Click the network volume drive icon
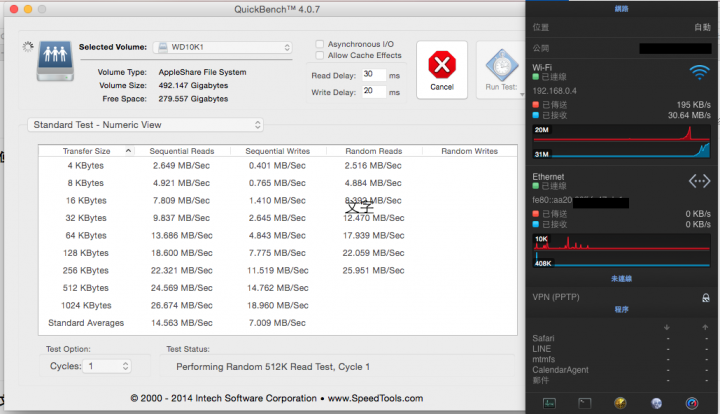This screenshot has width=720, height=414. [x=55, y=61]
